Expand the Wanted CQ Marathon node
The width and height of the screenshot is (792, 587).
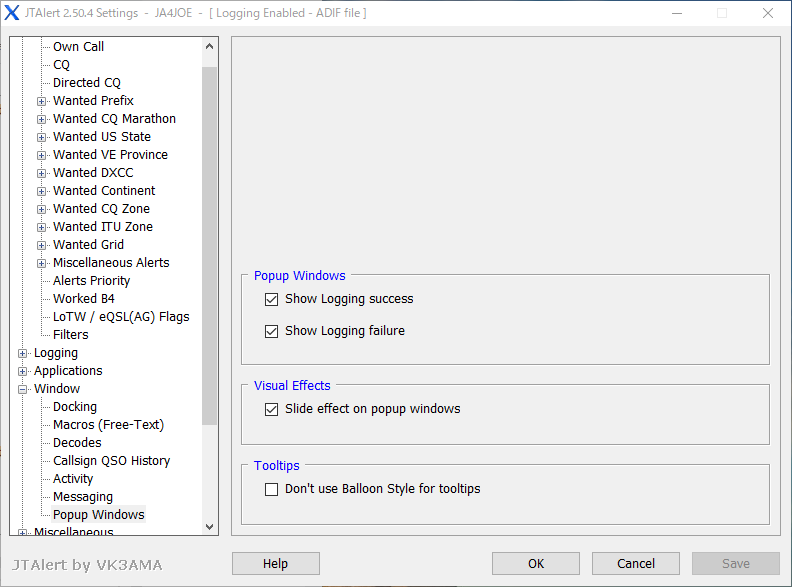pos(41,119)
